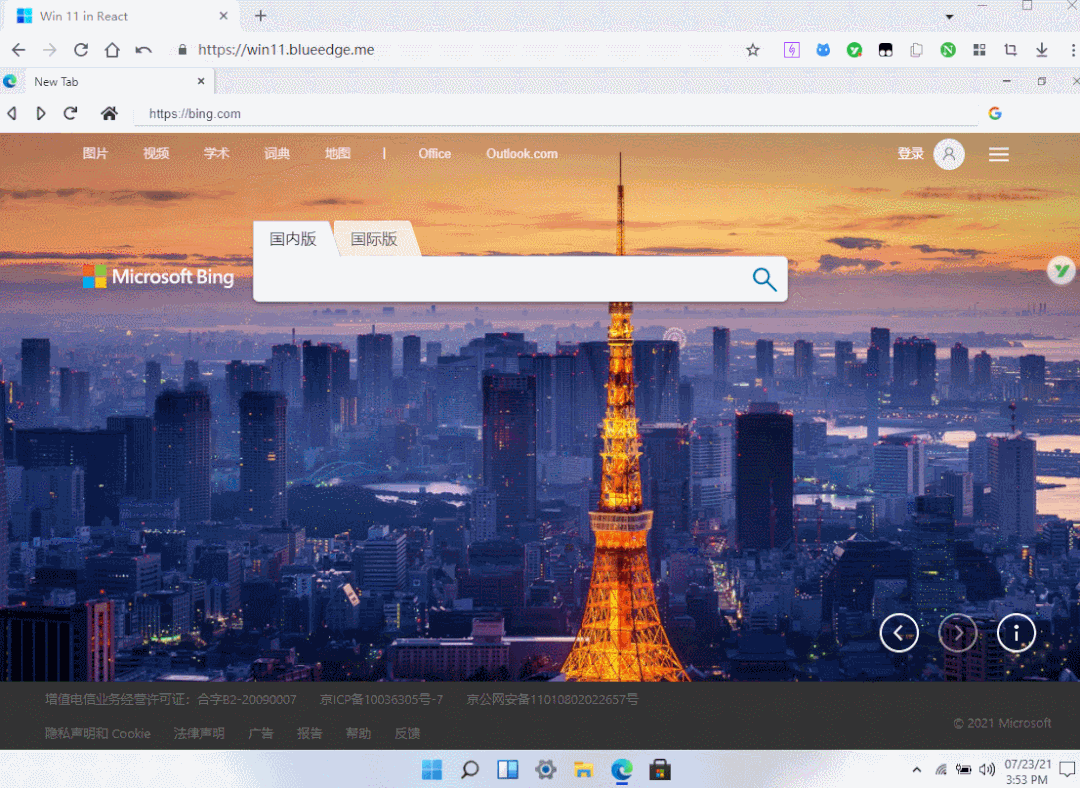This screenshot has height=788, width=1080.
Task: Click the home icon in the inner browser toolbar
Action: 109,113
